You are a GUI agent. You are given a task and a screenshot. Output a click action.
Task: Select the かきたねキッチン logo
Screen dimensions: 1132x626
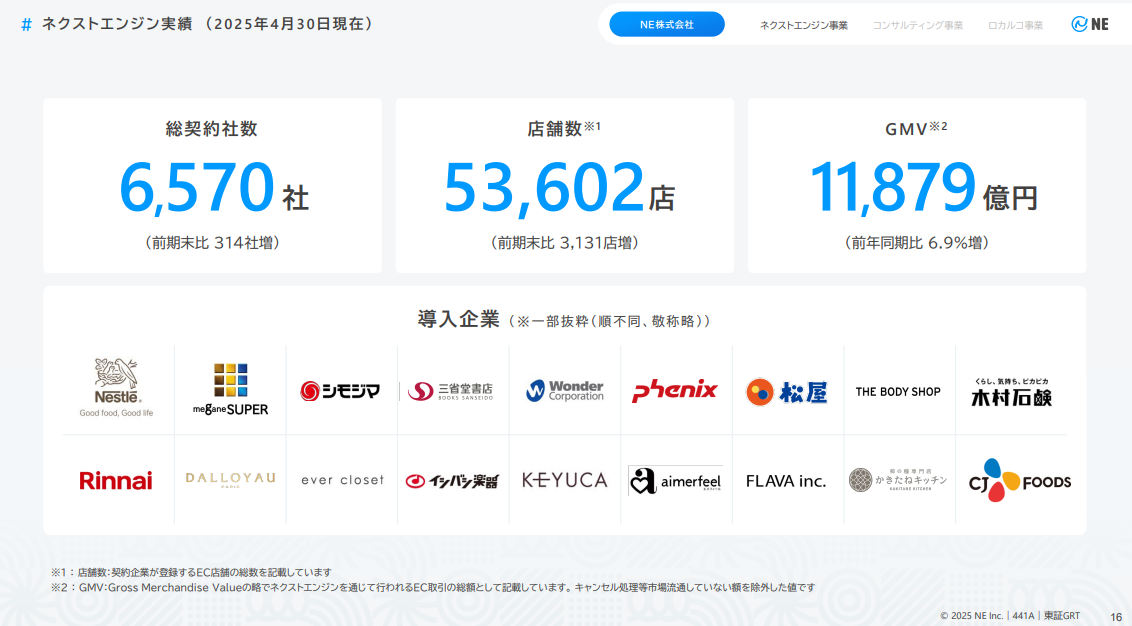[x=898, y=479]
